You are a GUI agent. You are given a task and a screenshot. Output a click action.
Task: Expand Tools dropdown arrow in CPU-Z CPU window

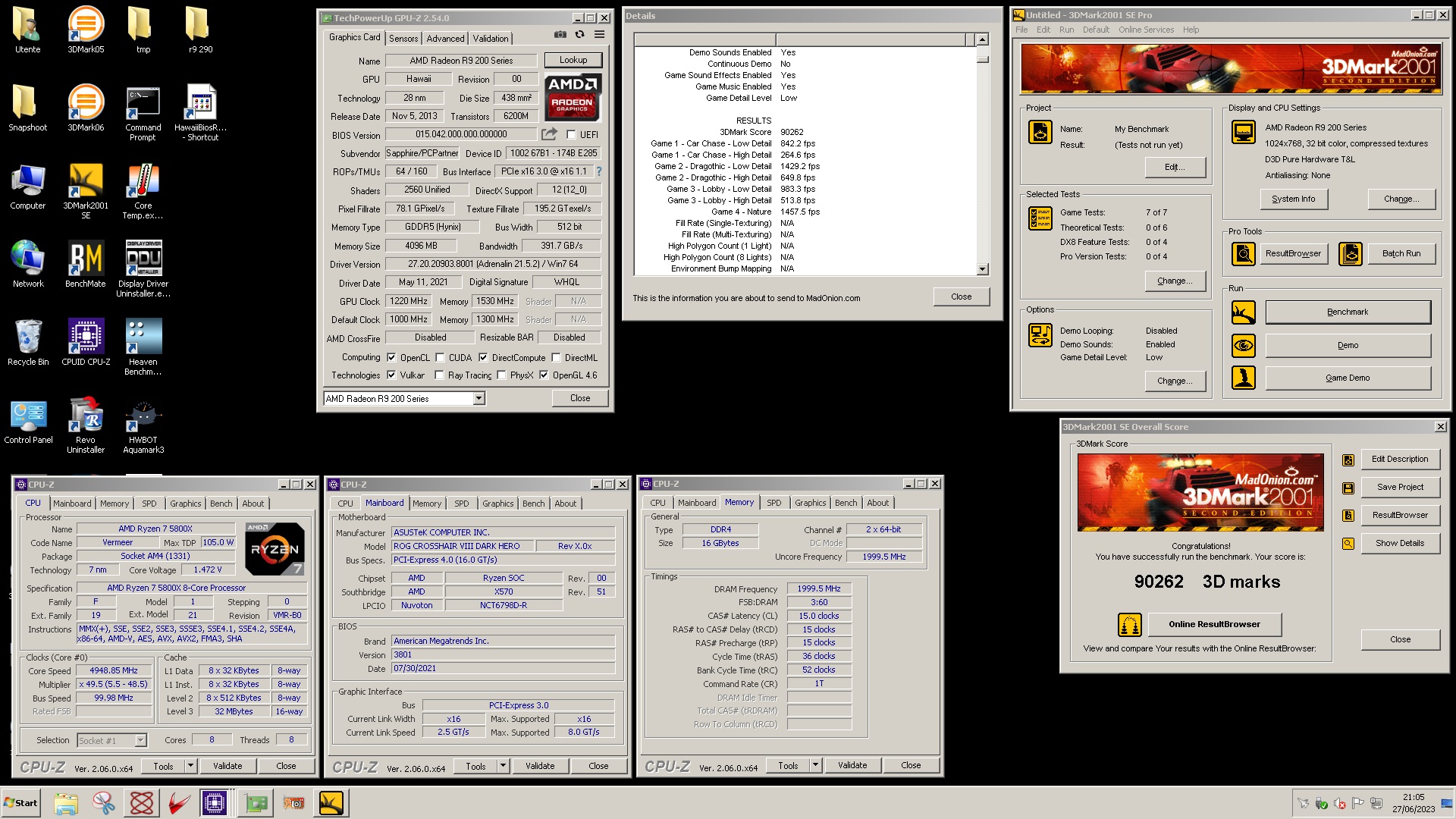click(x=191, y=766)
